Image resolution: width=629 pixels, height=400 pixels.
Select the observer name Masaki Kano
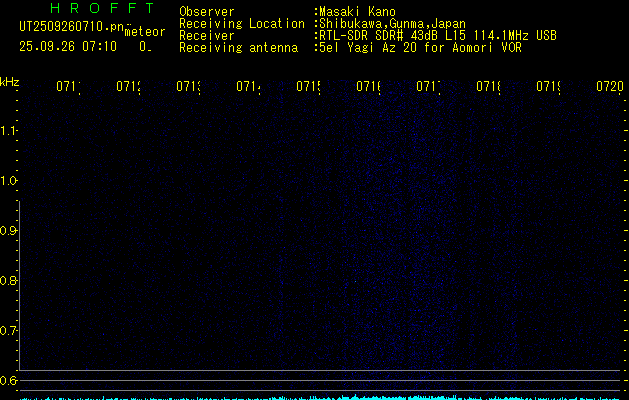pos(357,12)
